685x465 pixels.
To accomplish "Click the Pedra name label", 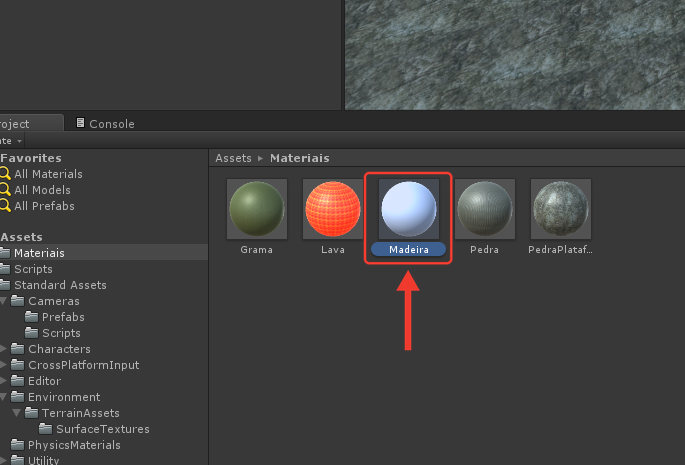I will [484, 250].
